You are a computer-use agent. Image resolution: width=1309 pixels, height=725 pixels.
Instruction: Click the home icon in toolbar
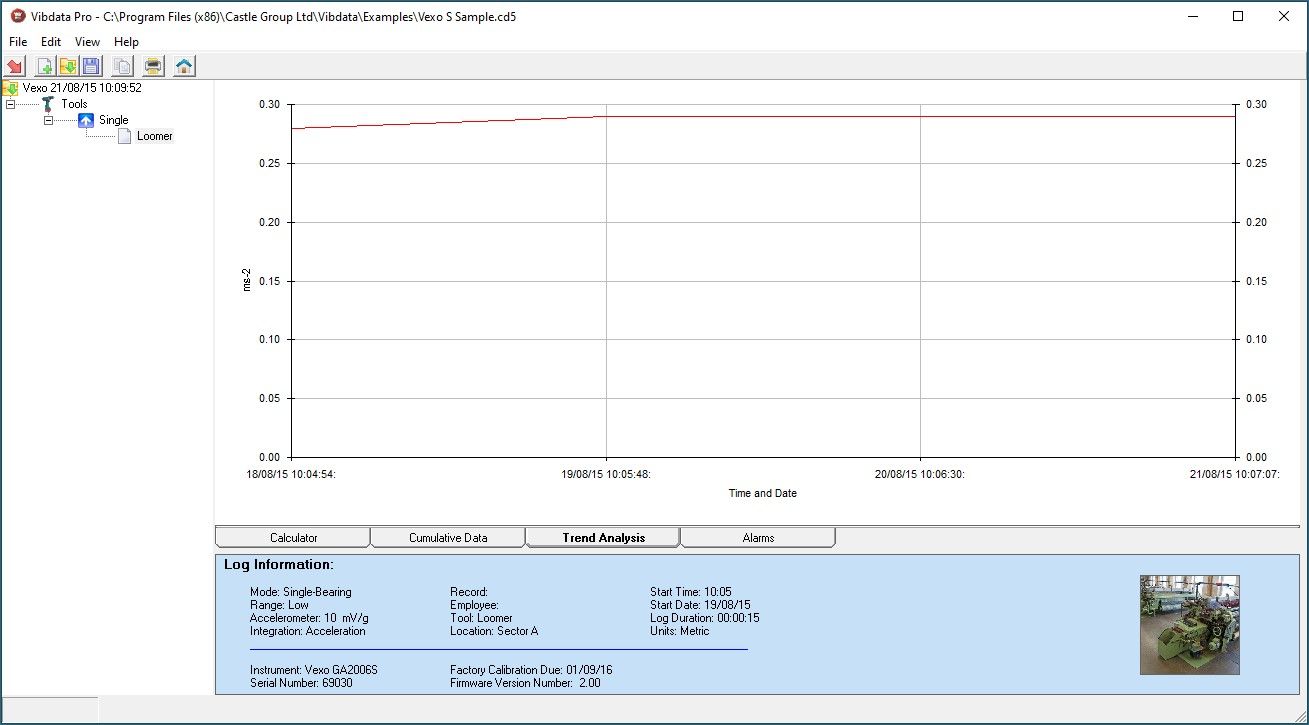pyautogui.click(x=184, y=66)
